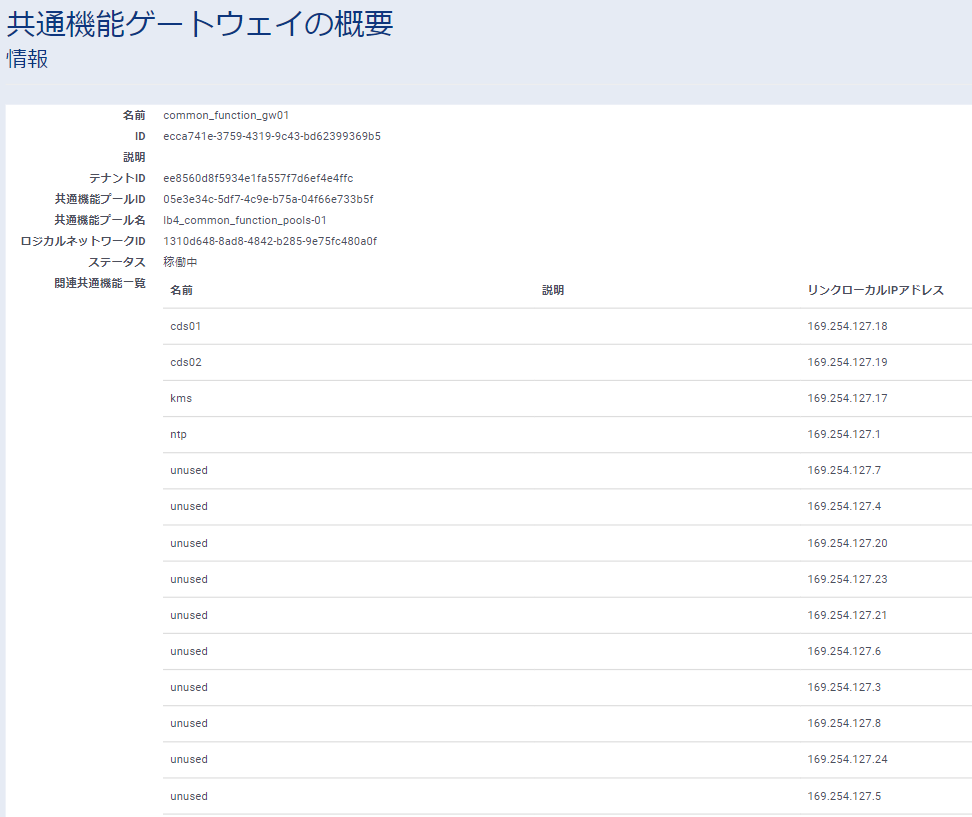Click the IP address 169.254.127.18
This screenshot has width=972, height=817.
pos(847,326)
